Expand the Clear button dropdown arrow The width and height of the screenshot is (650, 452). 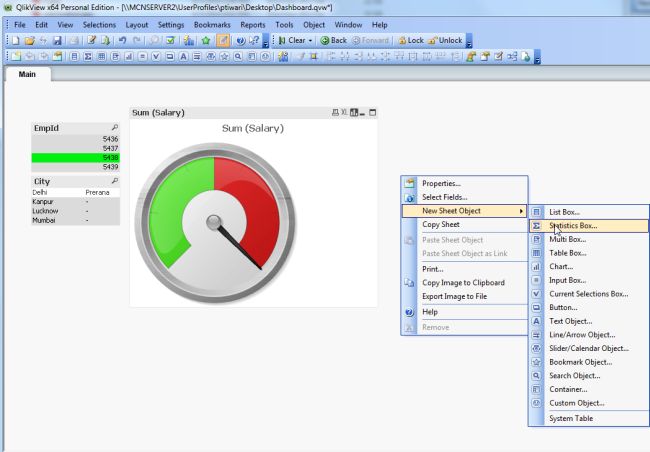(310, 41)
